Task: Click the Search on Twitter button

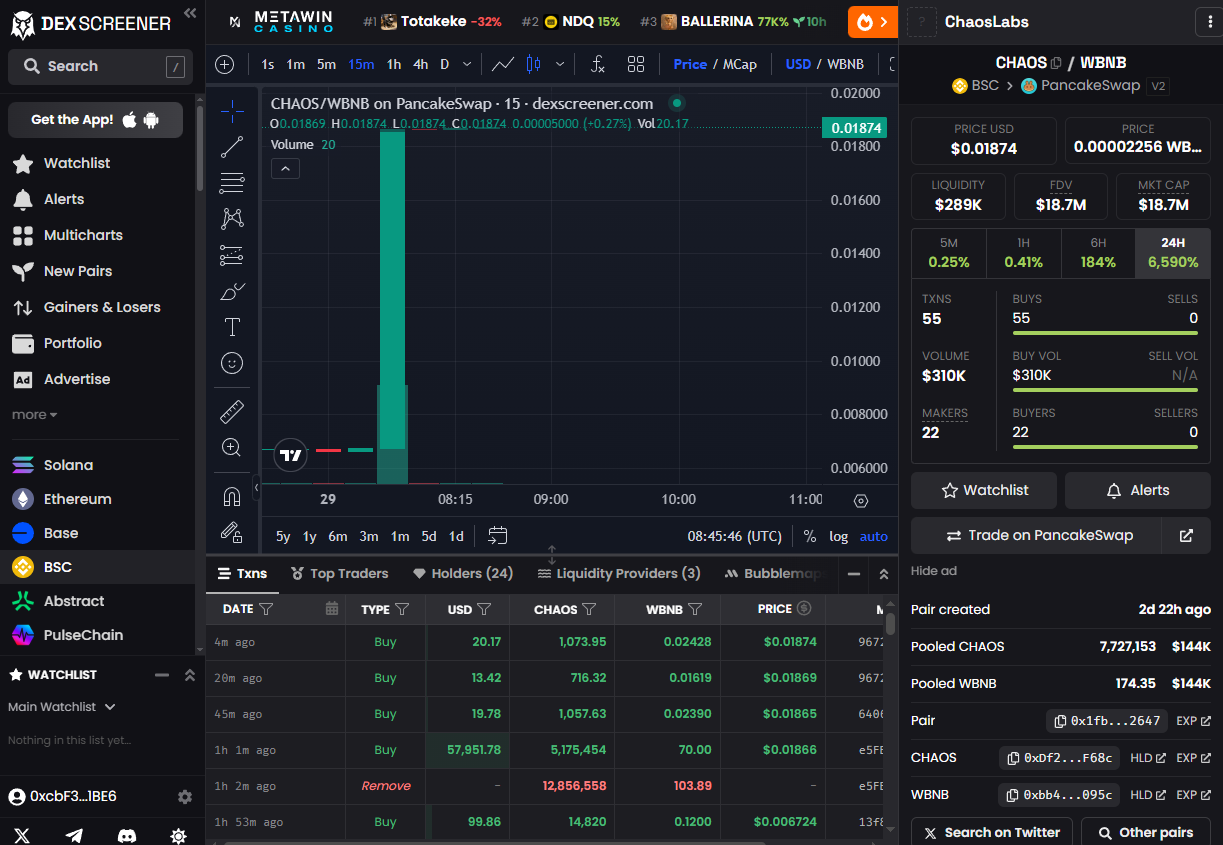Action: pos(991,832)
